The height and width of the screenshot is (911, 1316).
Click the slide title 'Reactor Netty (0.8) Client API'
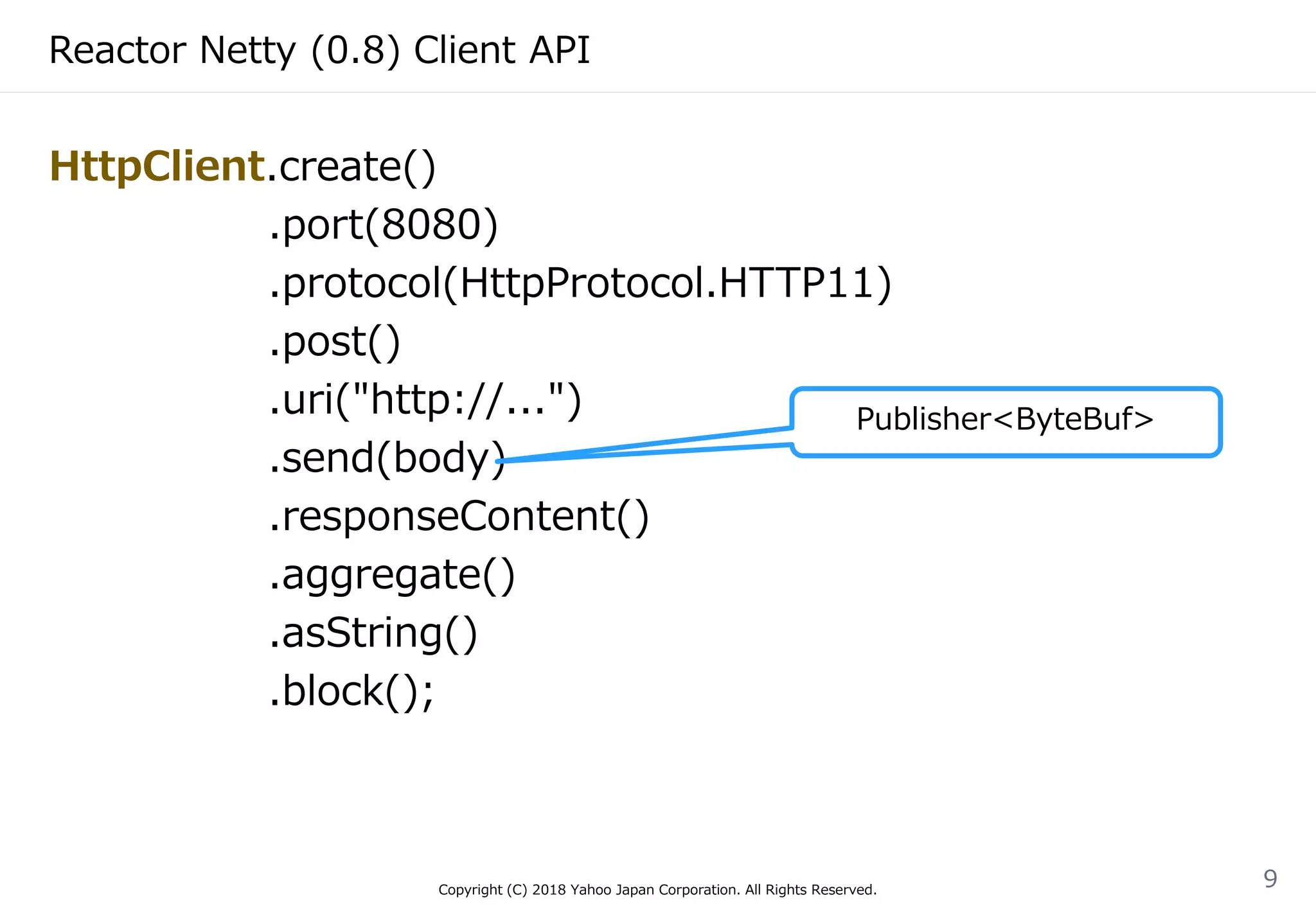319,50
